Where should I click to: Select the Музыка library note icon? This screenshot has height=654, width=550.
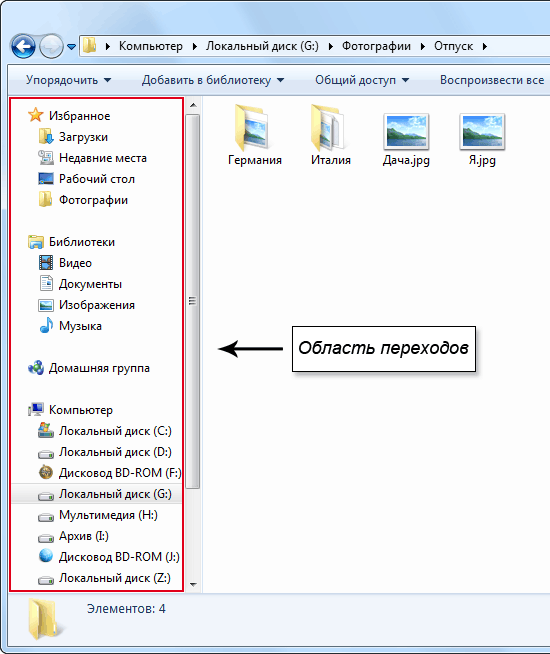coord(46,325)
